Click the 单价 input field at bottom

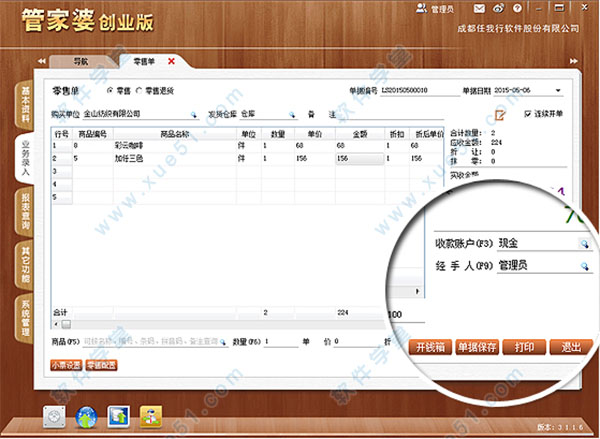pos(358,342)
